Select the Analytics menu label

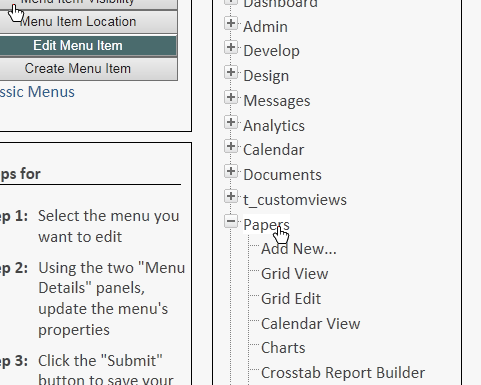pos(274,126)
